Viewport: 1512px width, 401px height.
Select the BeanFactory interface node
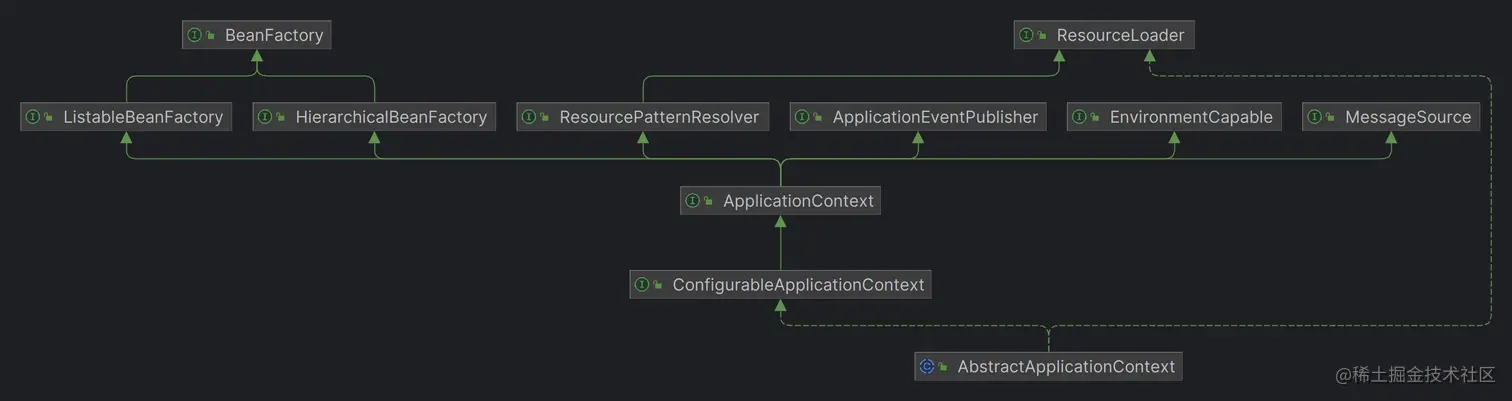point(257,35)
